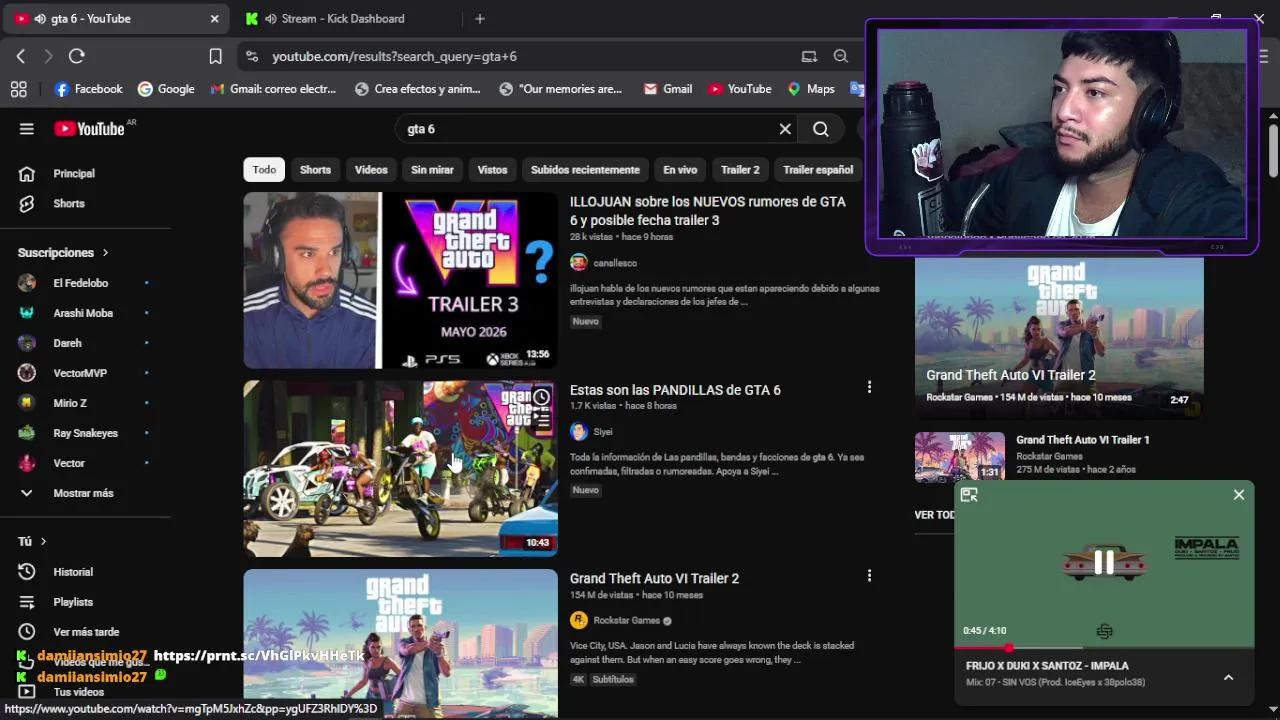Screen dimensions: 1280x720
Task: Switch to Stream - Kick Dashboard tab
Action: [x=343, y=18]
